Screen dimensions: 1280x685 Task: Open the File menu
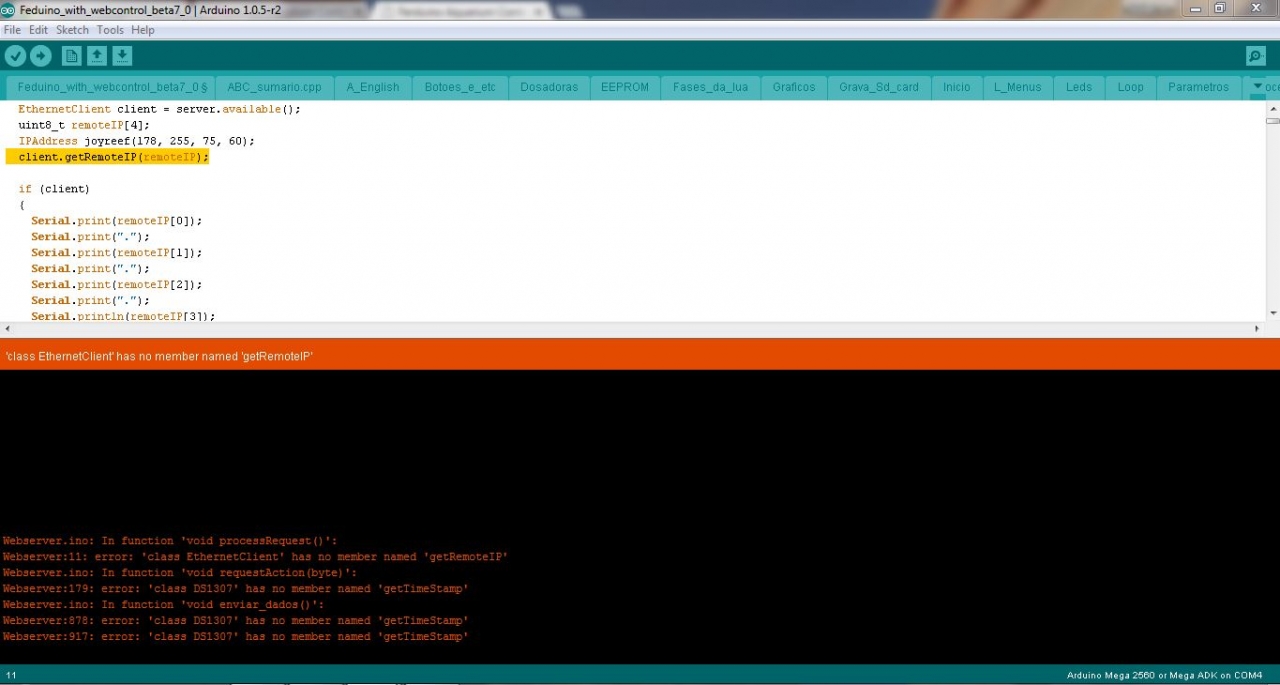click(x=12, y=30)
